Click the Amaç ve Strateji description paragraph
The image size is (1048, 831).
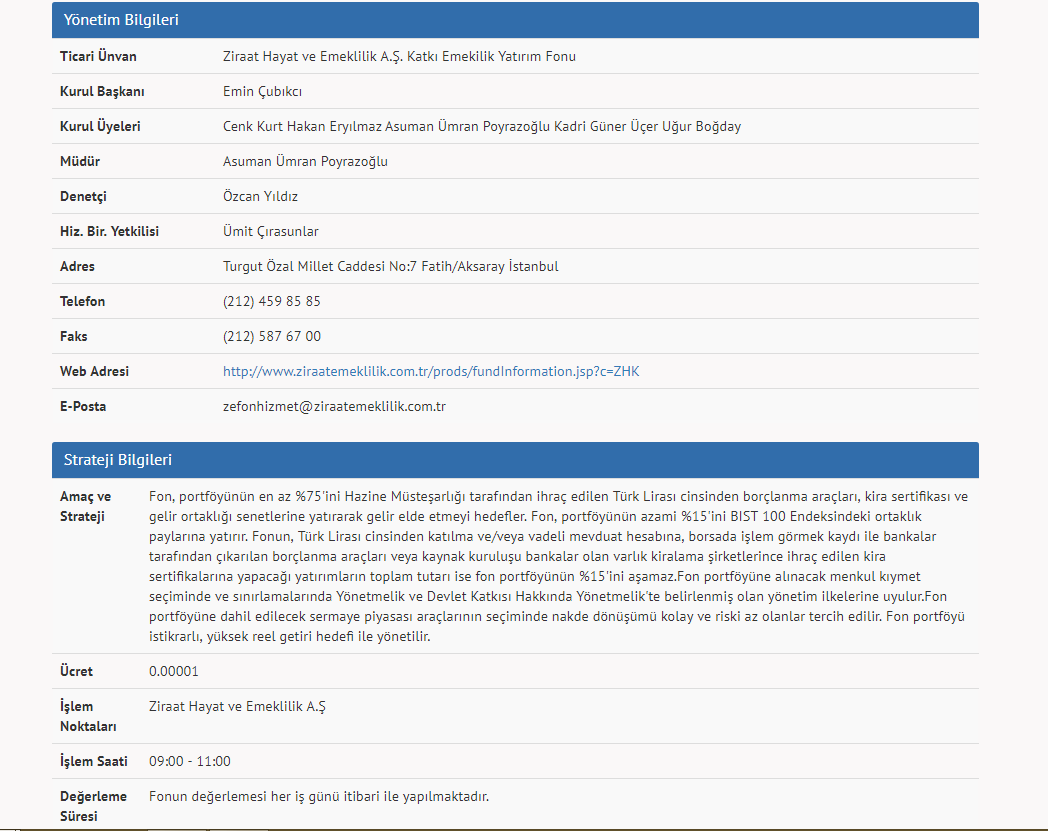[x=559, y=566]
